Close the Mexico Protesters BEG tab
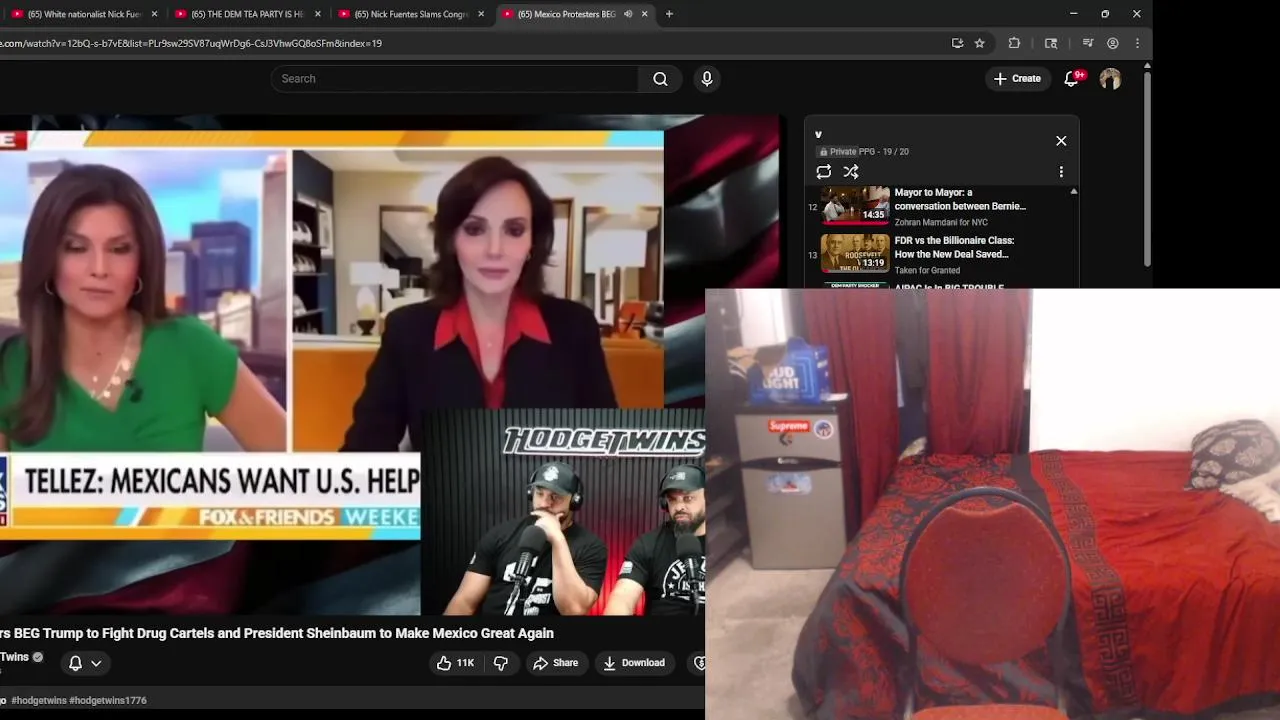This screenshot has height=720, width=1280. tap(644, 14)
